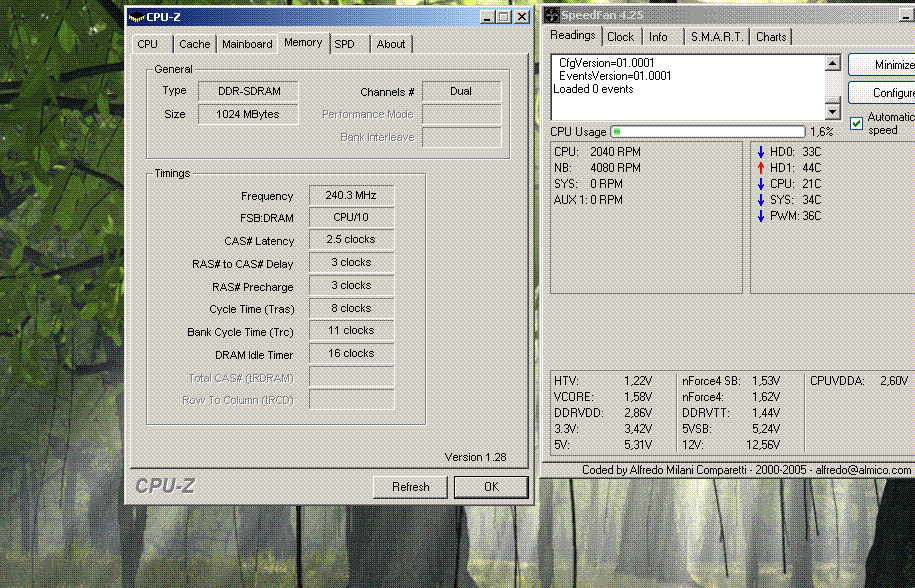This screenshot has height=588, width=915.
Task: Click the memory Type field DDR-SDRAM
Action: click(x=249, y=92)
